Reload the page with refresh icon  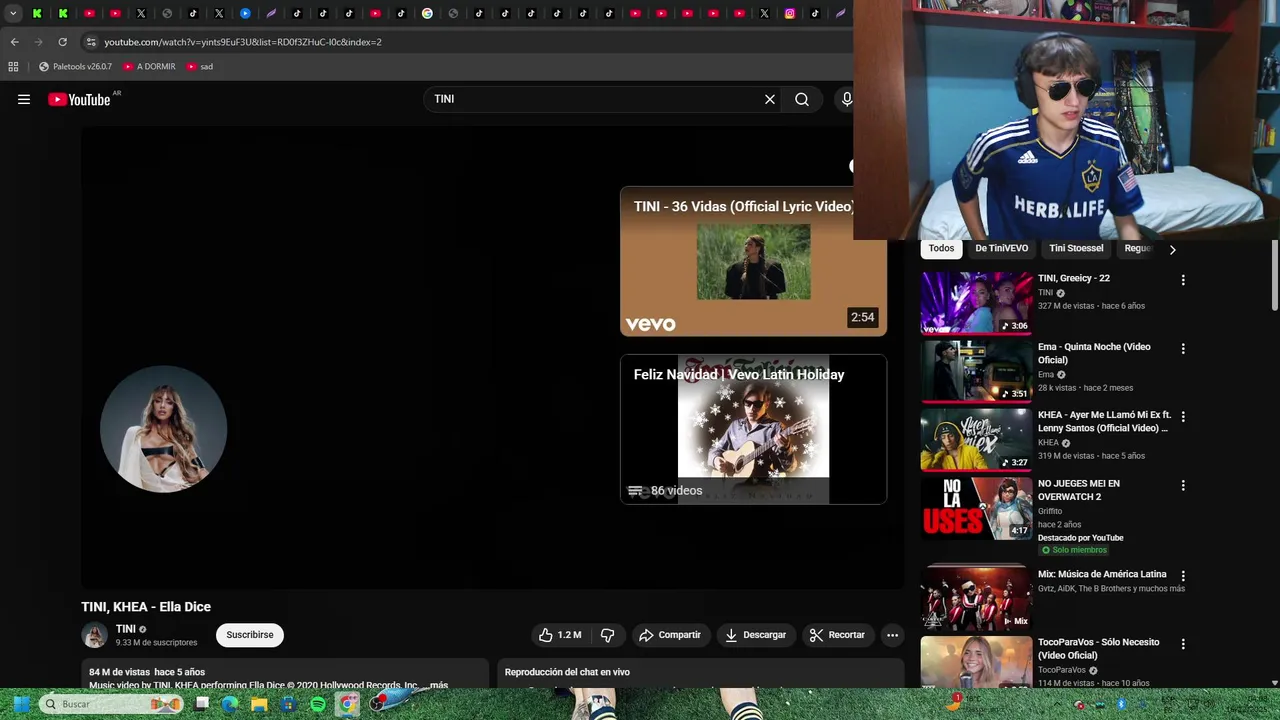pos(62,42)
